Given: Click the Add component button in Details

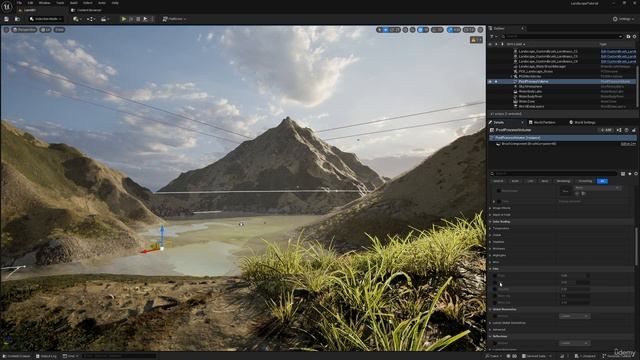Looking at the screenshot, I should (x=606, y=130).
